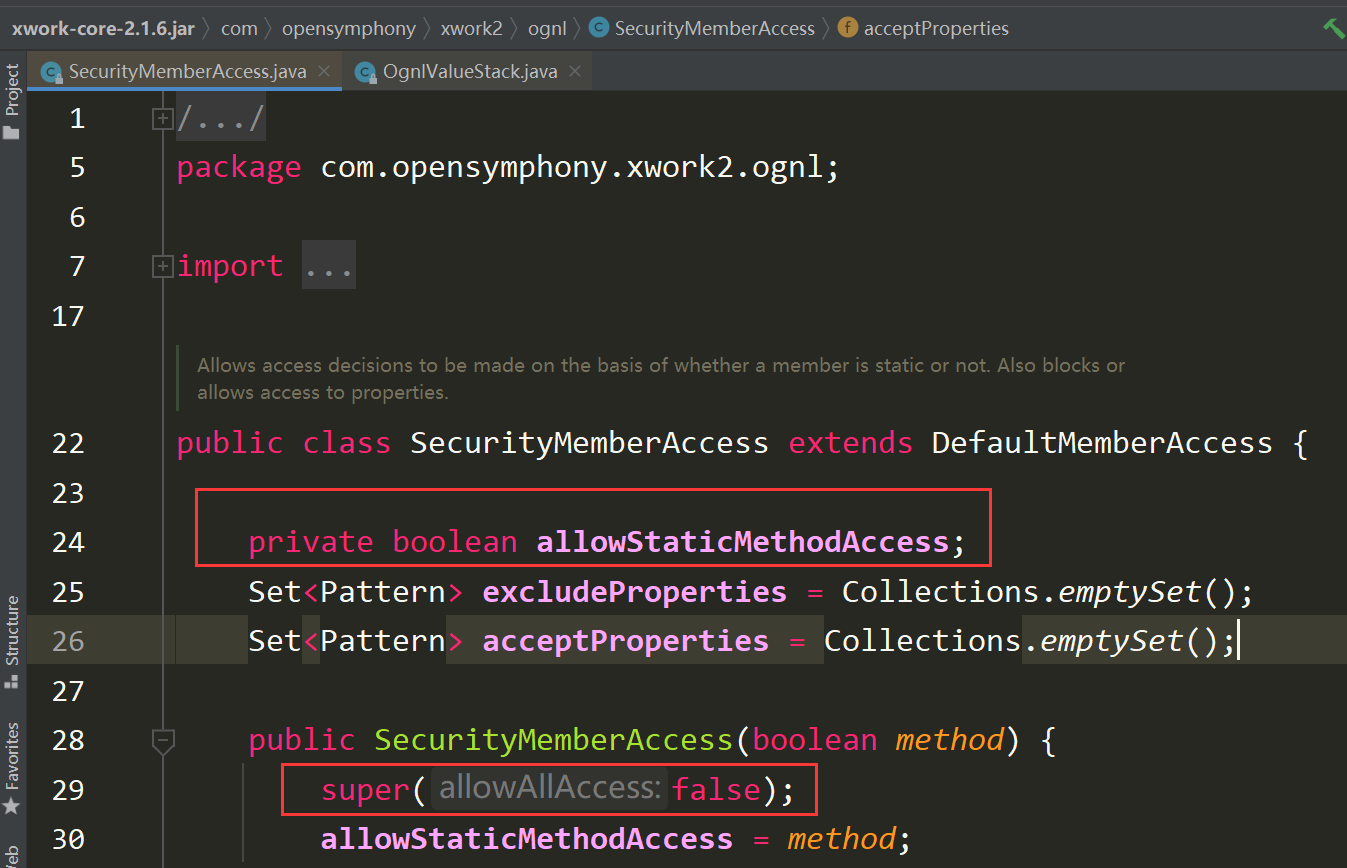Click the field icon in the breadcrumb bar

click(x=848, y=28)
